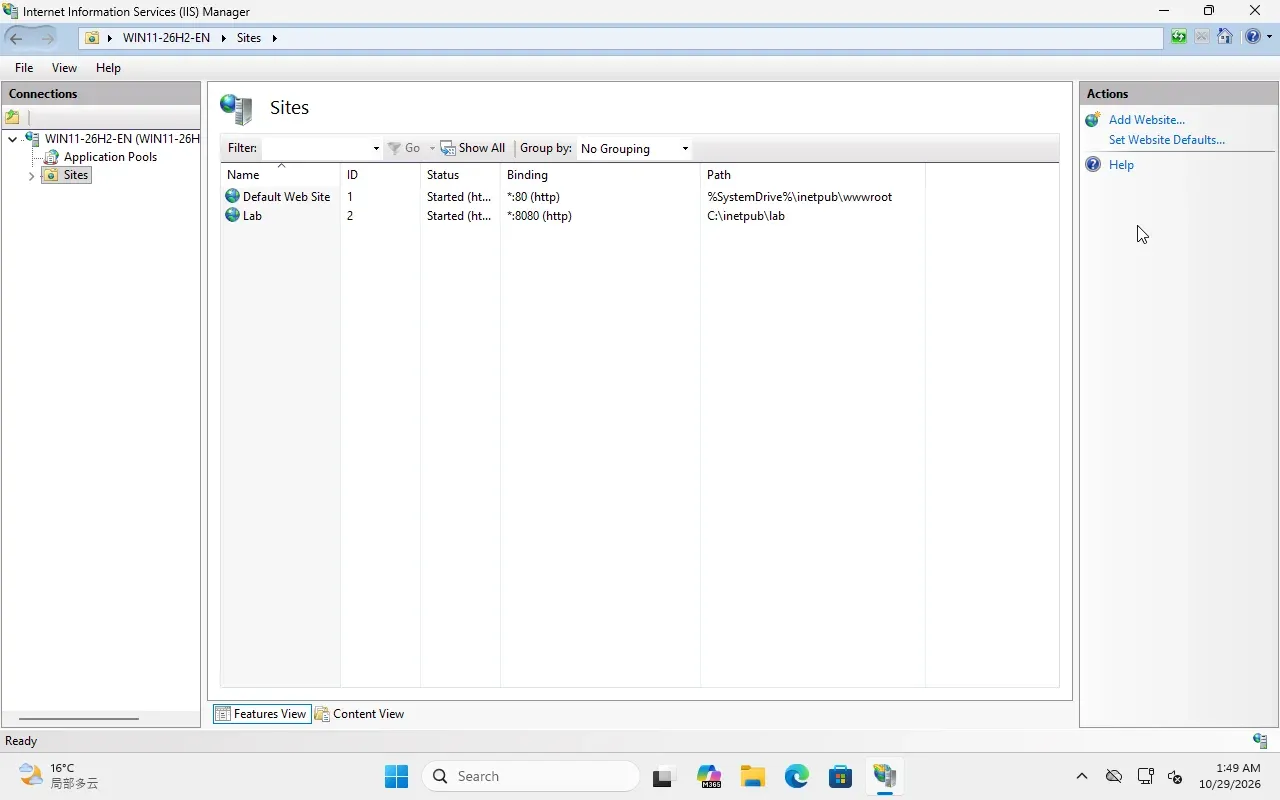1280x800 pixels.
Task: Click the WIN11-26H2-EN breadcrumb in address bar
Action: 166,38
